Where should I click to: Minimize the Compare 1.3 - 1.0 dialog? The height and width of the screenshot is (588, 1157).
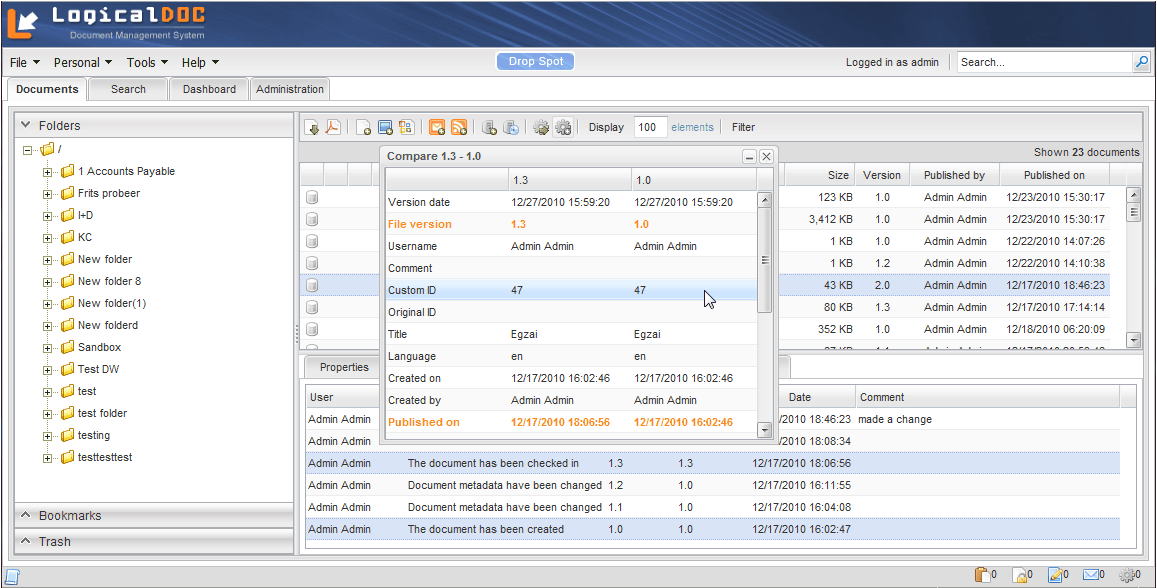pos(749,156)
